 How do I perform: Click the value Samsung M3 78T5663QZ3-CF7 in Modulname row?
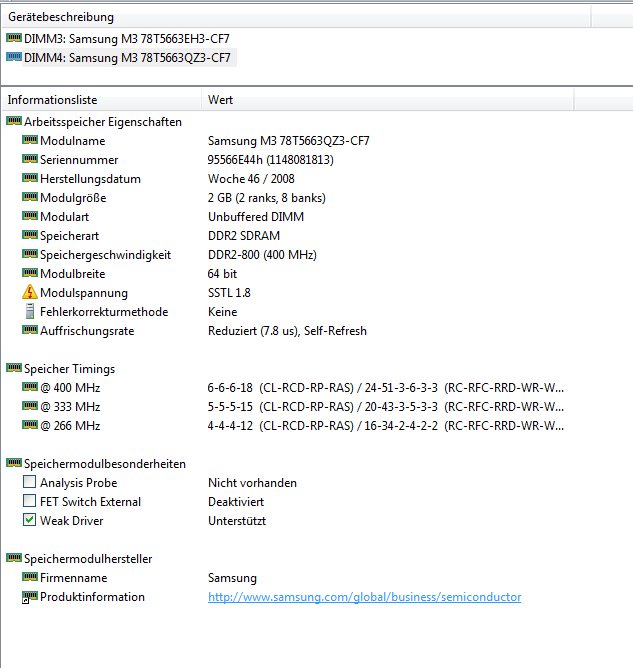tap(288, 141)
